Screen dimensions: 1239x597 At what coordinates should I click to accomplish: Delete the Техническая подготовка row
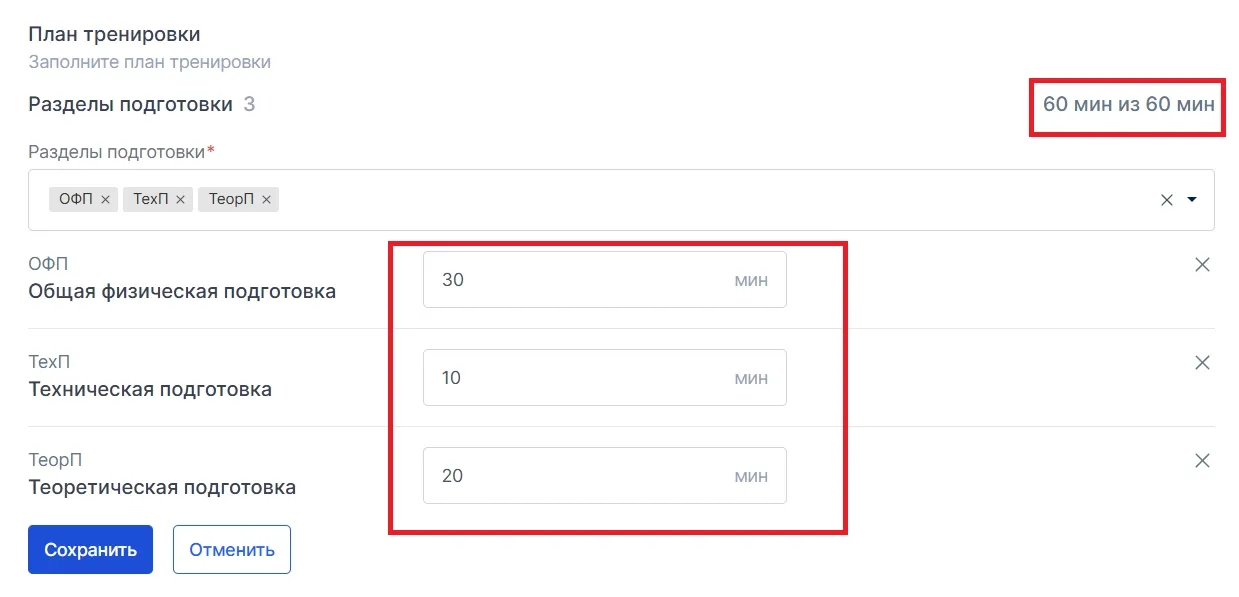(x=1203, y=363)
